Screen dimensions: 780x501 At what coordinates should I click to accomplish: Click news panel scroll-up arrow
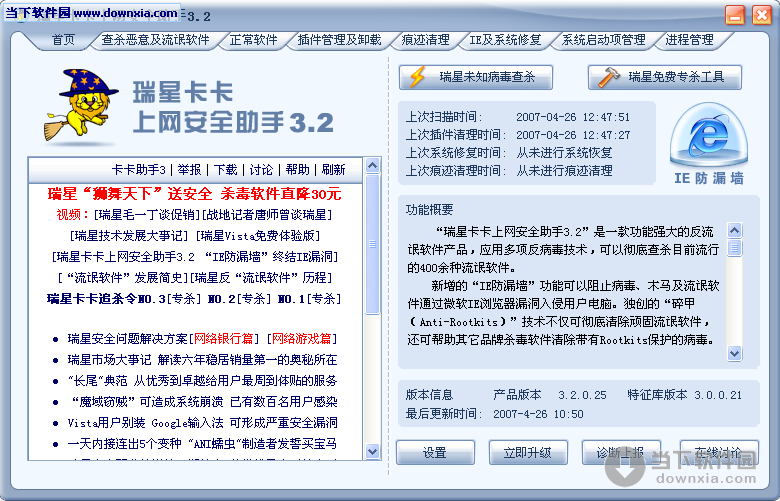(x=373, y=165)
